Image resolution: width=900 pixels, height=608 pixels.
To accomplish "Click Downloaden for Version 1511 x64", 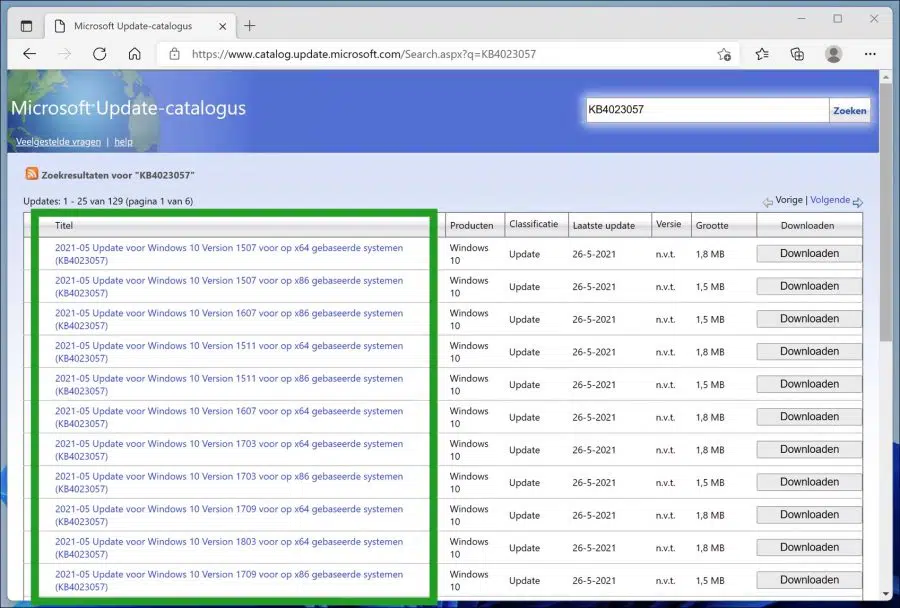I will tap(809, 351).
